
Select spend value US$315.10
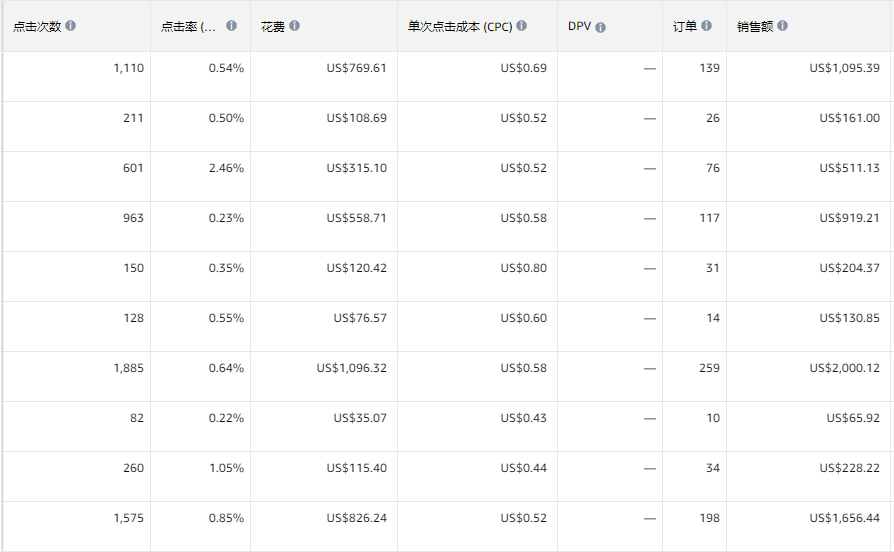coord(356,168)
